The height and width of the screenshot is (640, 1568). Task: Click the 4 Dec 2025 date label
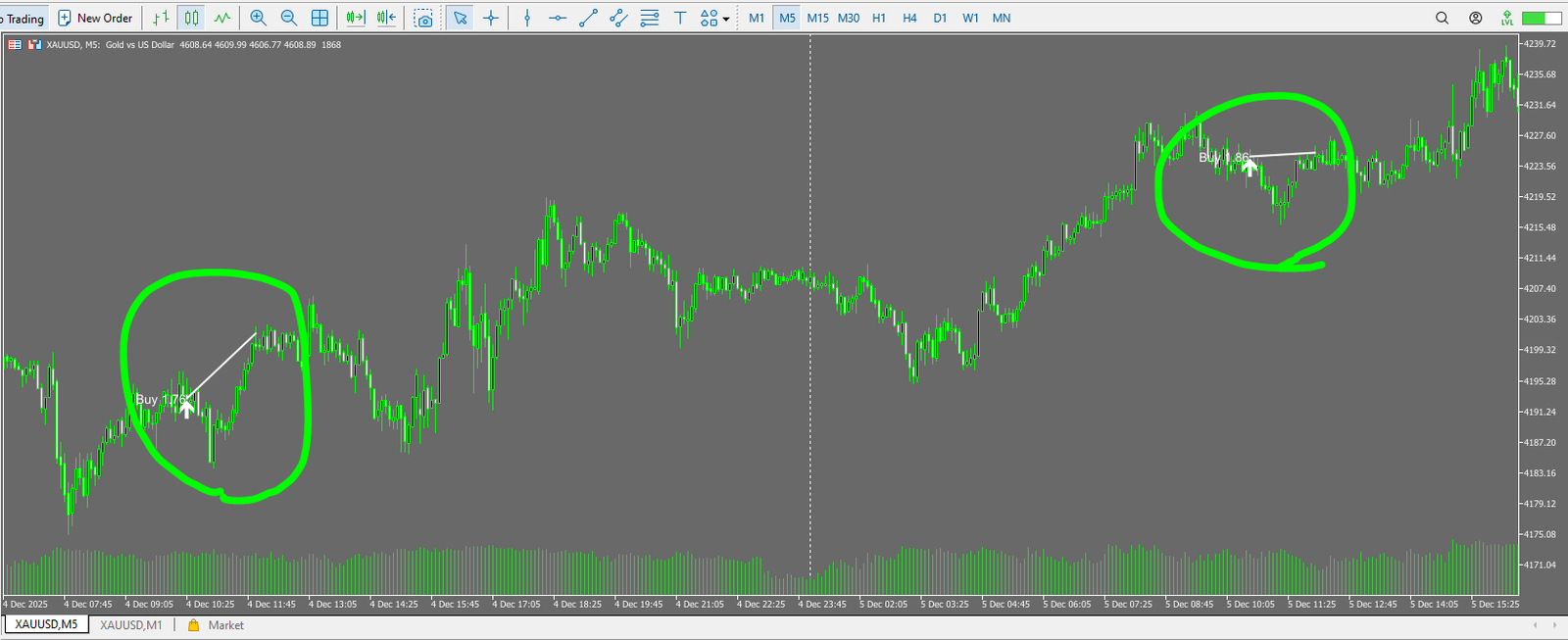[x=25, y=604]
